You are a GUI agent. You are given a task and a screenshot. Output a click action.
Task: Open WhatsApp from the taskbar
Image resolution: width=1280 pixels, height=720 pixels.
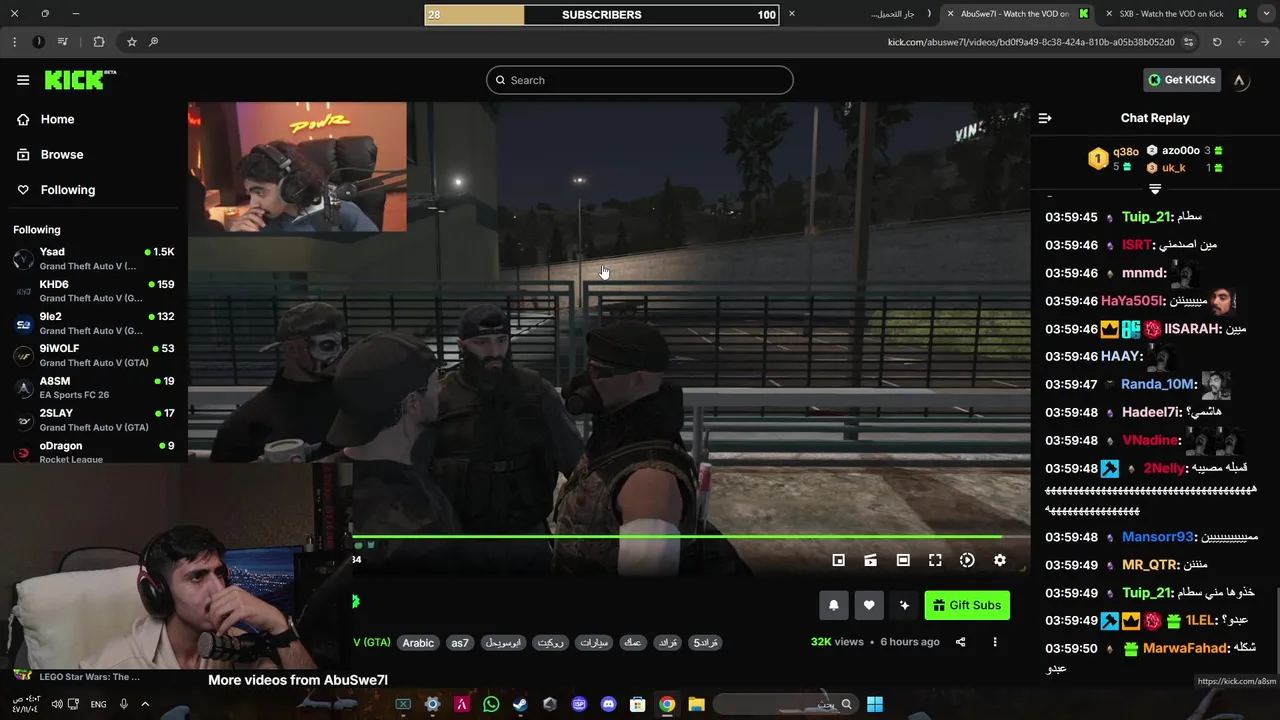491,704
